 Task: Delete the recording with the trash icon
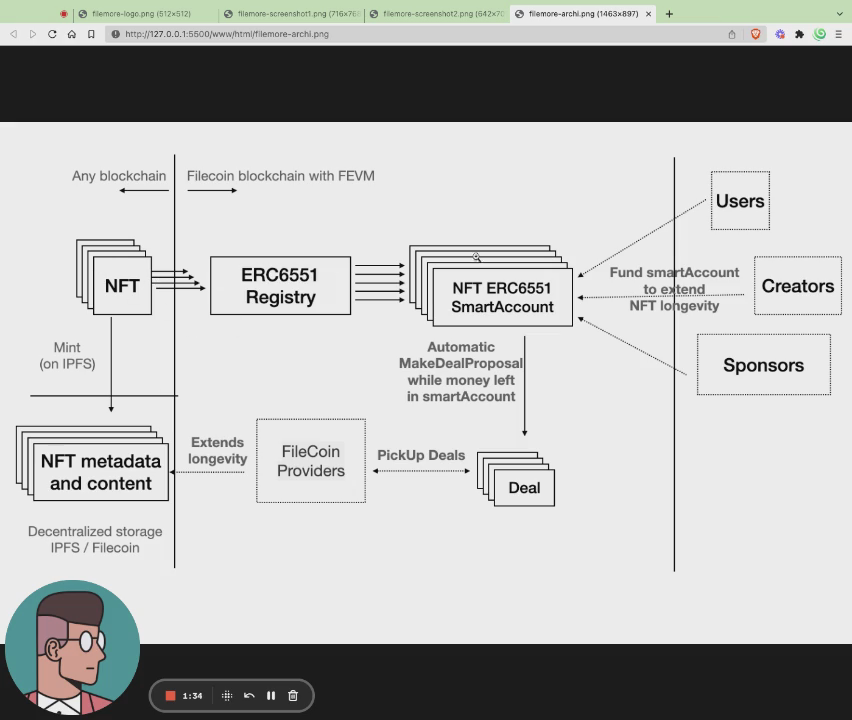coord(293,696)
